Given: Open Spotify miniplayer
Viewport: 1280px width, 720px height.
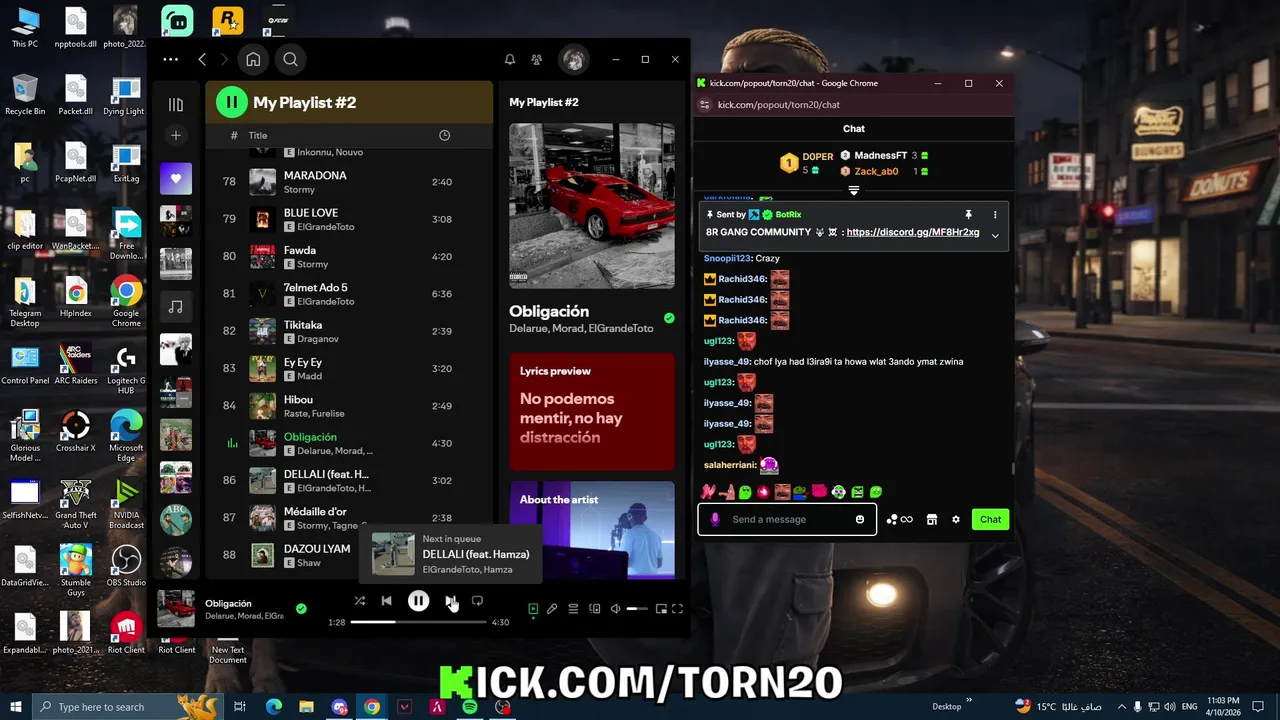Looking at the screenshot, I should tap(661, 609).
